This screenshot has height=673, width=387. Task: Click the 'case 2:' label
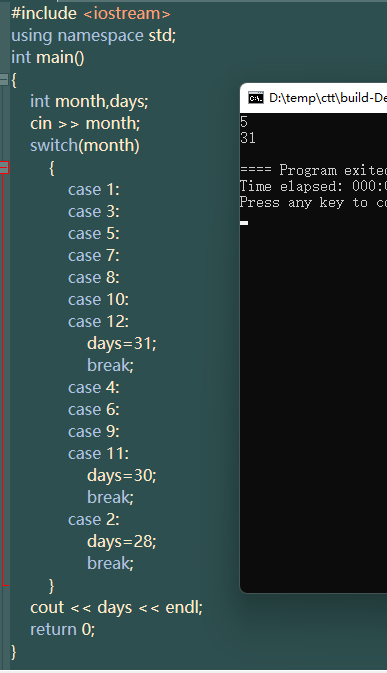[x=94, y=519]
